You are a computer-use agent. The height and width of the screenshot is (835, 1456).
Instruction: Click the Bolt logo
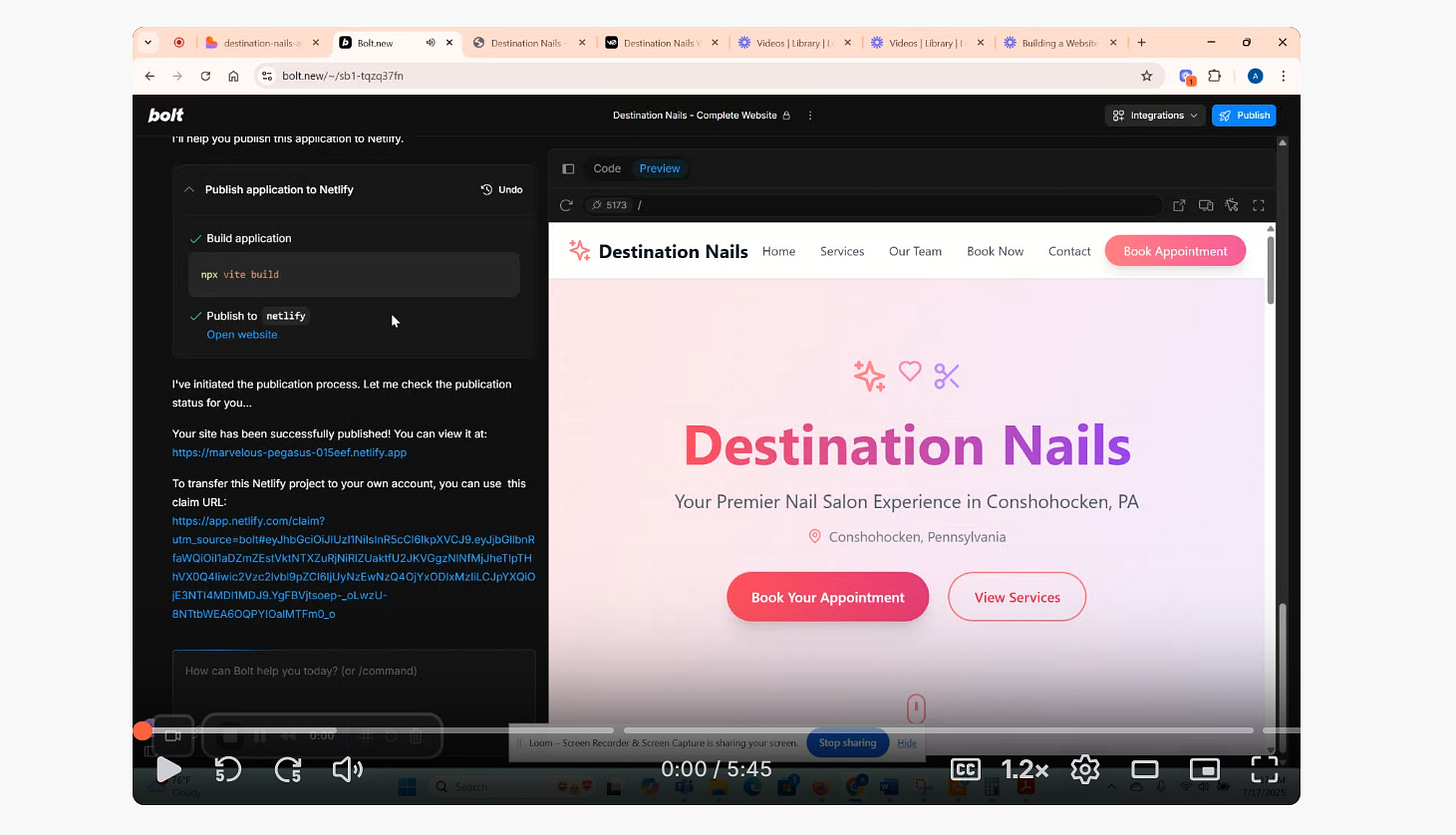tap(166, 115)
